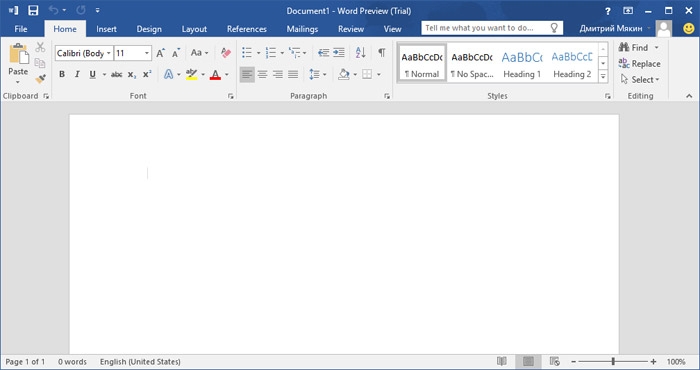Switch to the Insert tab

[x=106, y=29]
